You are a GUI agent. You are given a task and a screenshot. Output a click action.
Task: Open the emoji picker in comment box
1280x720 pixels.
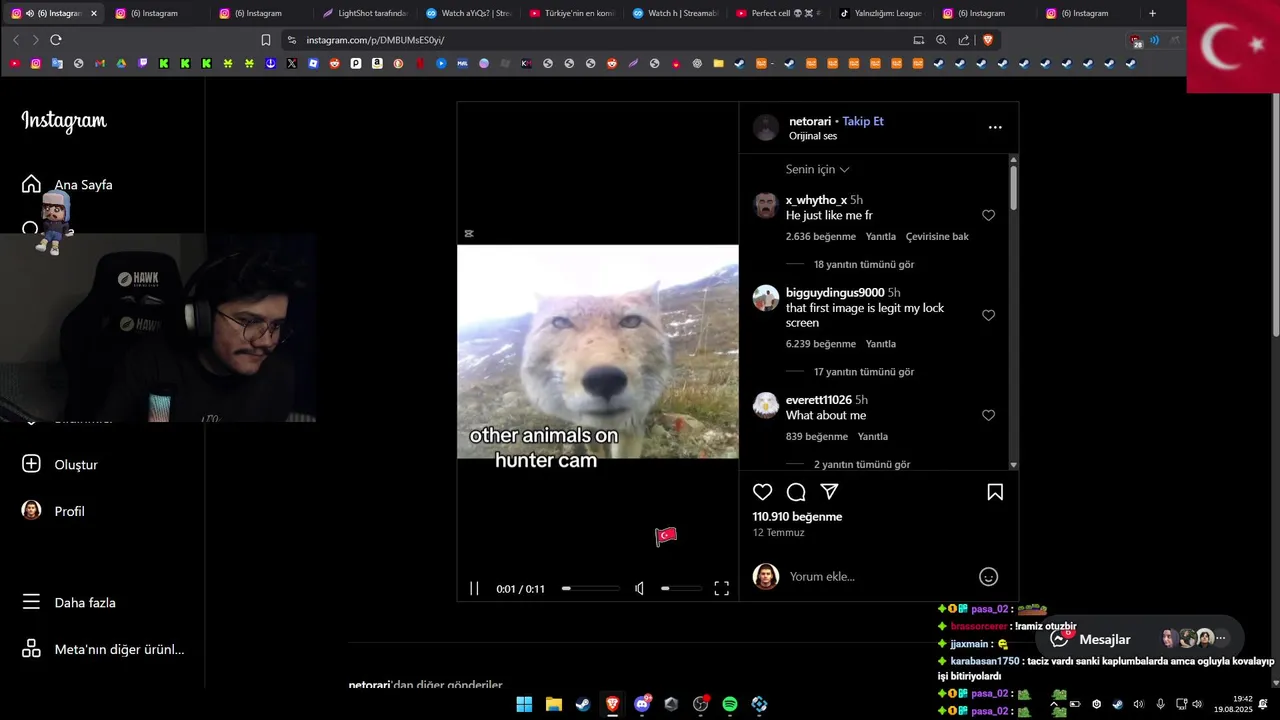988,576
